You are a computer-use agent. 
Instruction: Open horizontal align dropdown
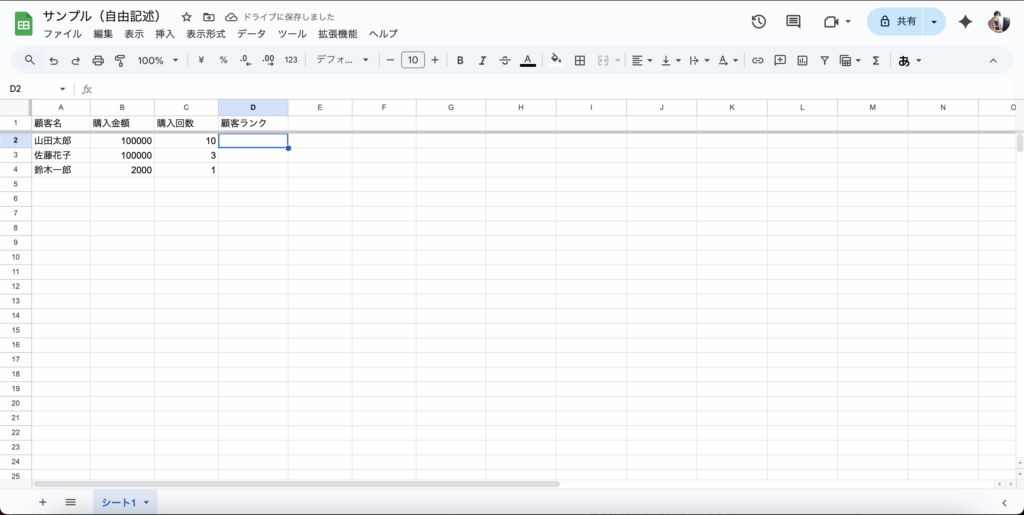[642, 61]
